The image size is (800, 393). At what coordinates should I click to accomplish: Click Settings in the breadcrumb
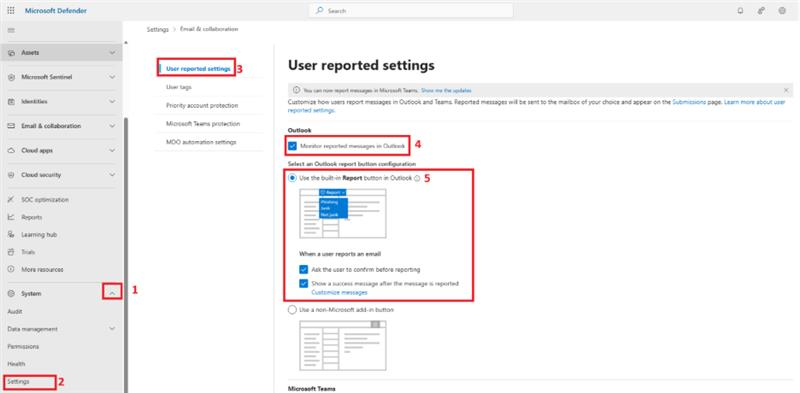pos(157,30)
